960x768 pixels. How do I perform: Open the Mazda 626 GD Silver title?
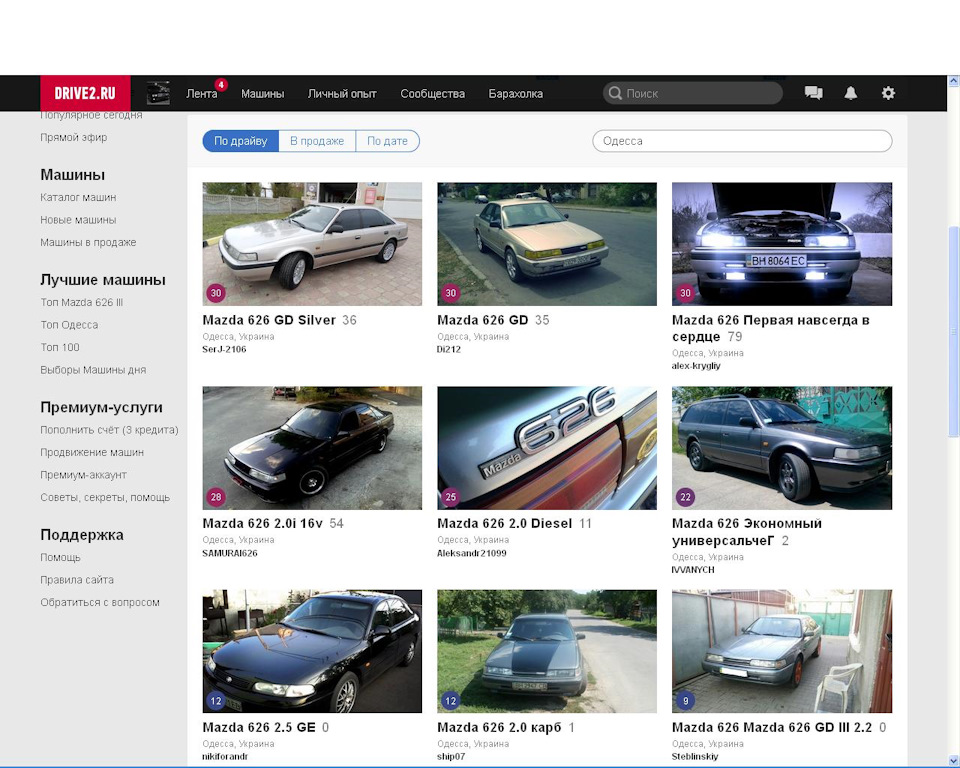269,320
